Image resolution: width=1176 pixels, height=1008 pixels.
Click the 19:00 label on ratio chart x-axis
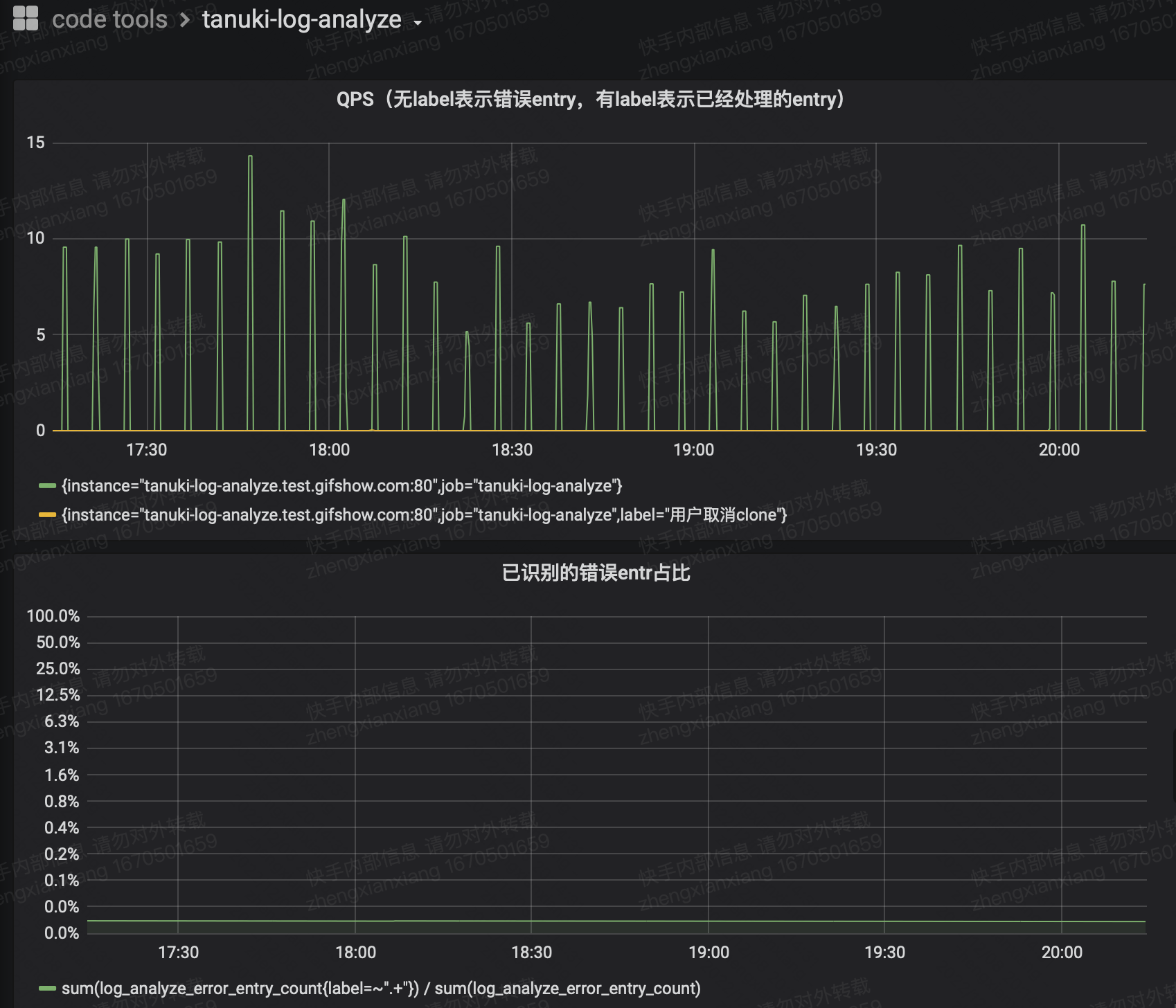point(709,953)
